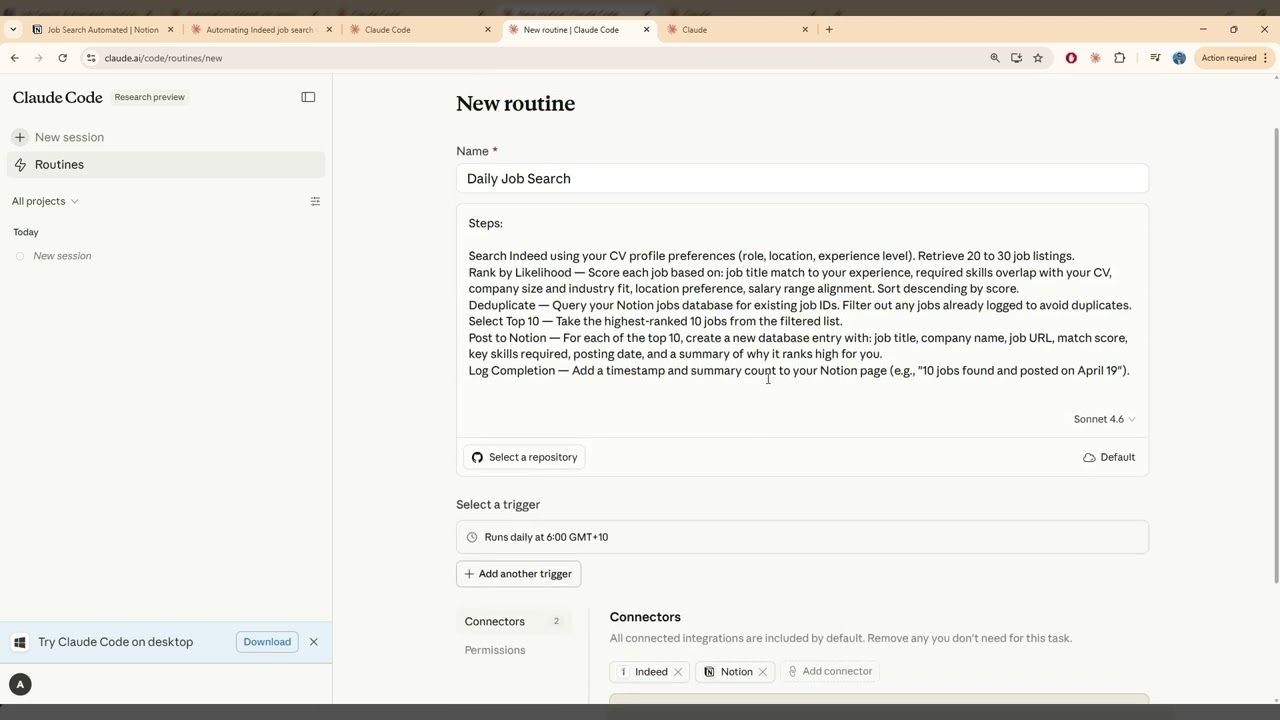This screenshot has height=720, width=1280.
Task: Open the Sonnet 4.6 model selector
Action: pyautogui.click(x=1104, y=419)
